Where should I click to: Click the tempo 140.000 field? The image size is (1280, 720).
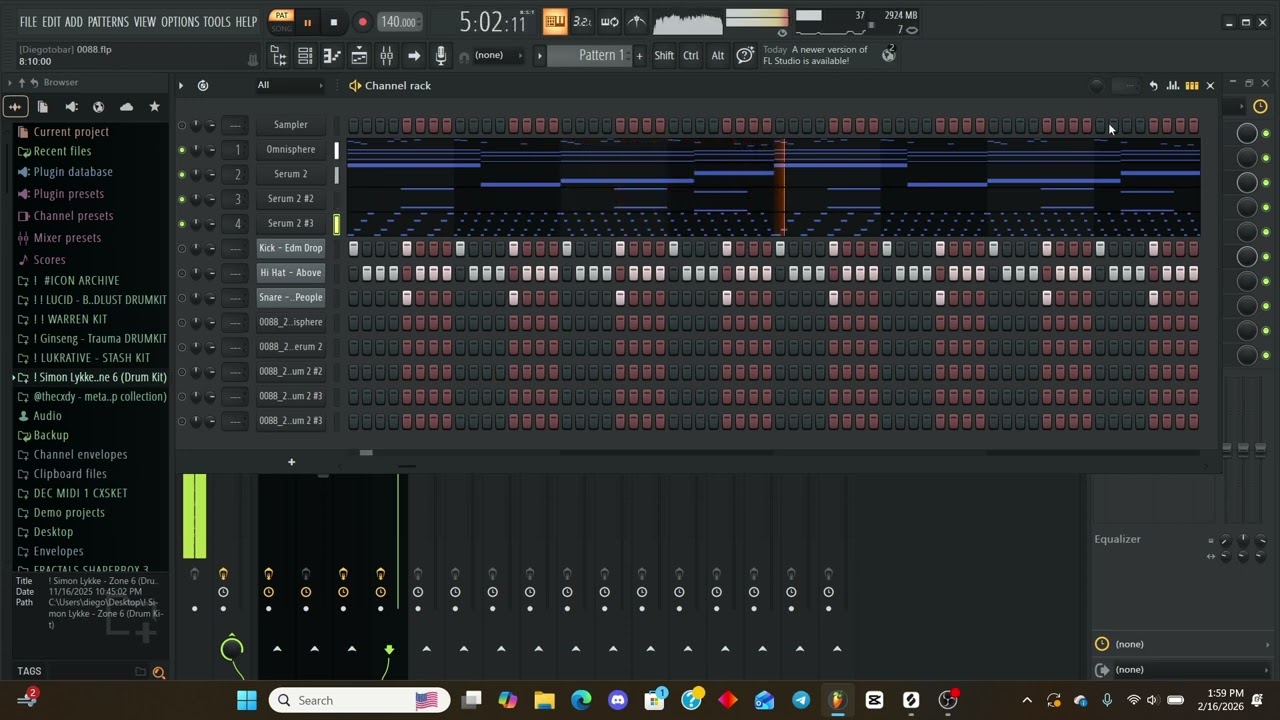(400, 22)
